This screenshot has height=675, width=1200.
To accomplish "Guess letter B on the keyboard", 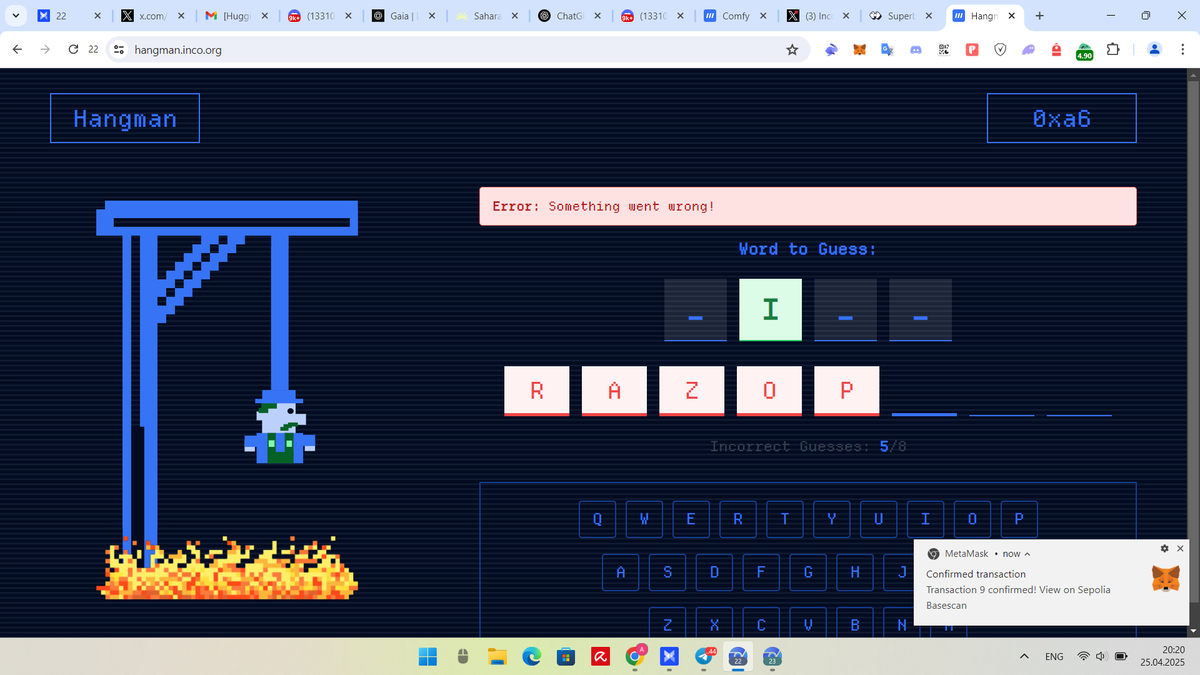I will tap(855, 624).
